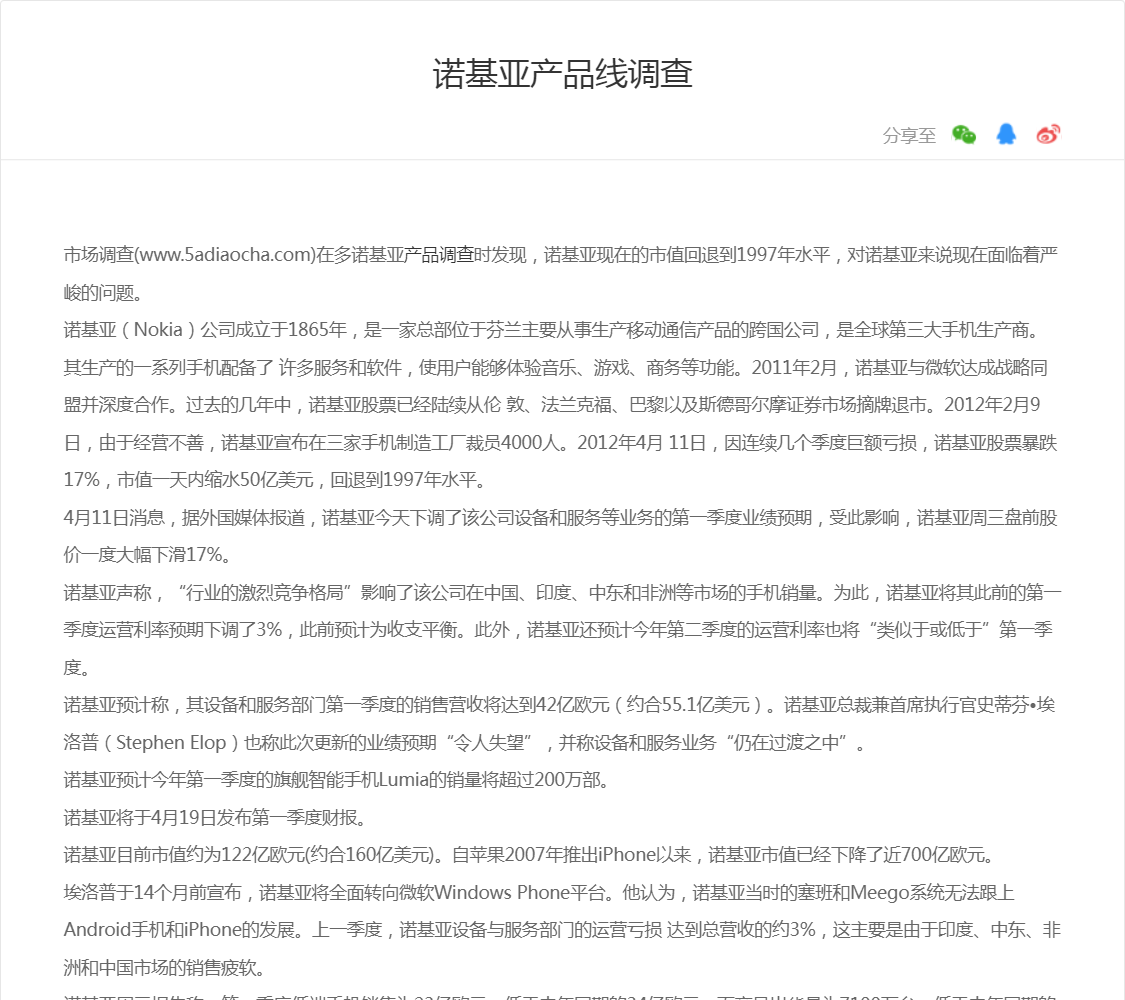Screen dimensions: 1125x1000
Task: Click the line "17%，市值一天内缩水50亿美元"
Action: 276,480
